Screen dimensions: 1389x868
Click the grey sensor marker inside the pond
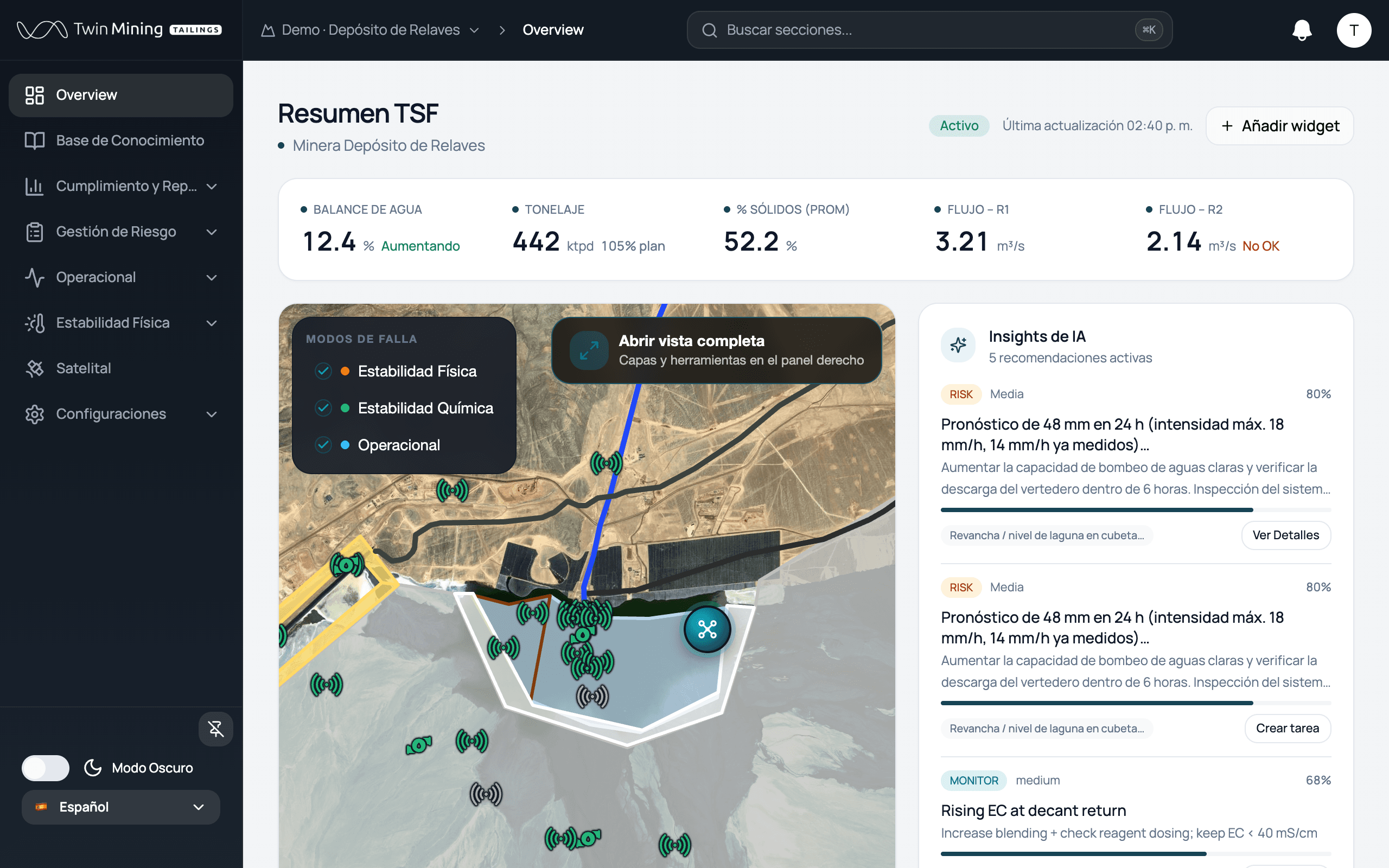[x=592, y=697]
